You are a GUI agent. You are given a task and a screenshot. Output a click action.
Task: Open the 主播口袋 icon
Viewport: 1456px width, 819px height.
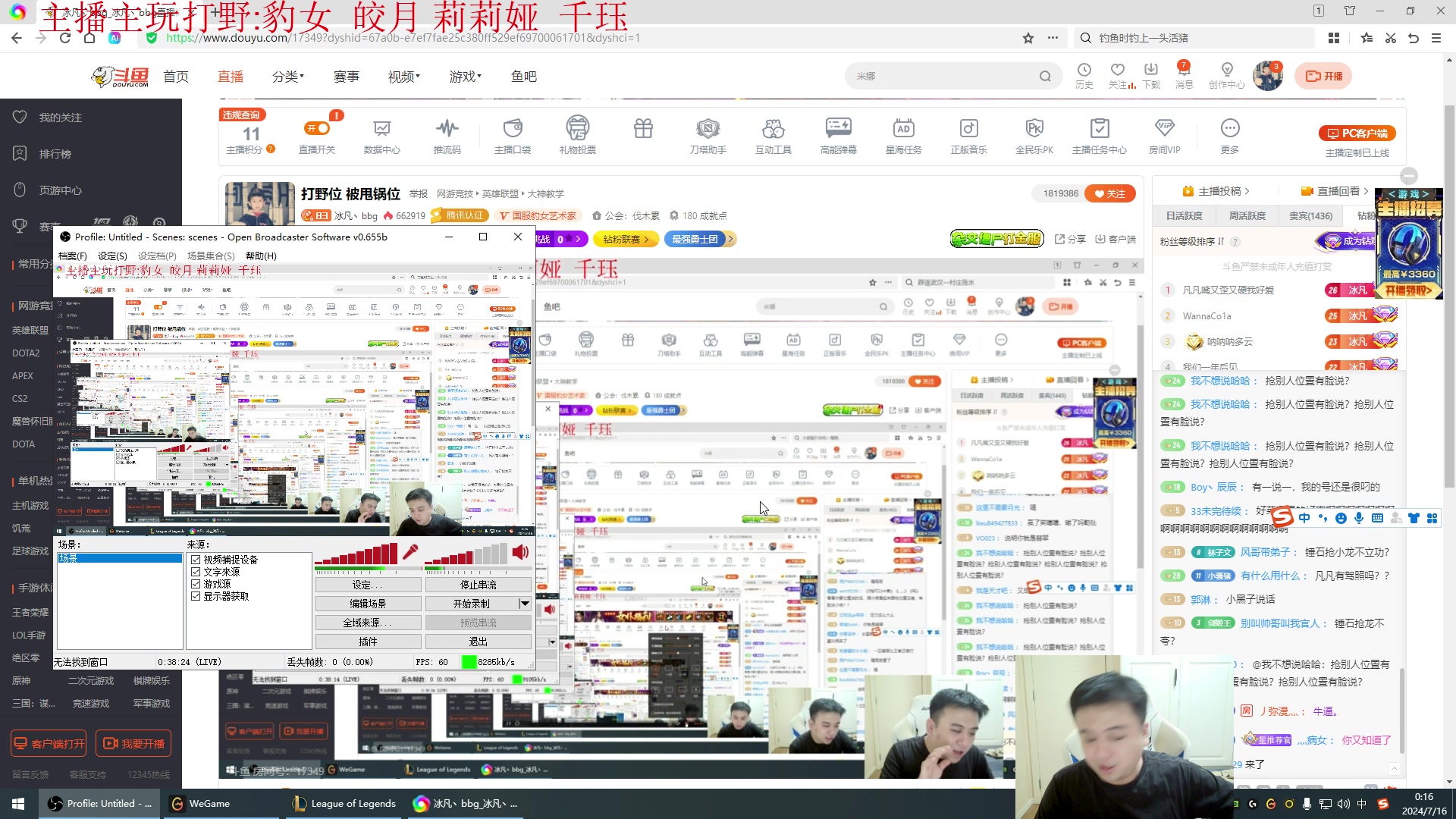click(513, 135)
